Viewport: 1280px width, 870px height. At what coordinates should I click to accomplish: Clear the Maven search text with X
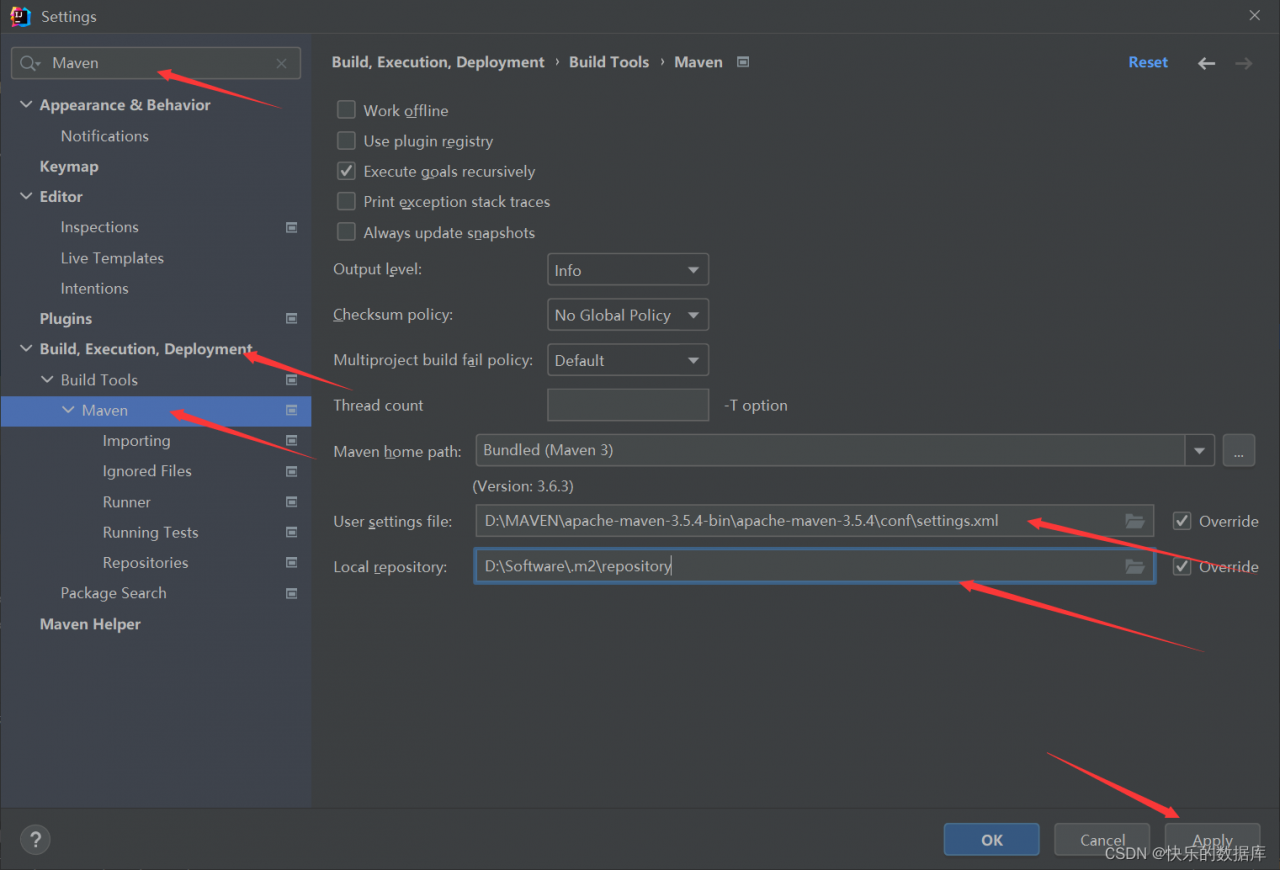pyautogui.click(x=282, y=63)
